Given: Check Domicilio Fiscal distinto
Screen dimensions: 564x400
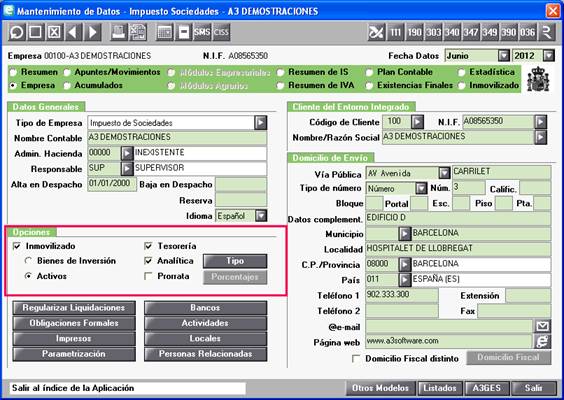Looking at the screenshot, I should click(x=356, y=359).
